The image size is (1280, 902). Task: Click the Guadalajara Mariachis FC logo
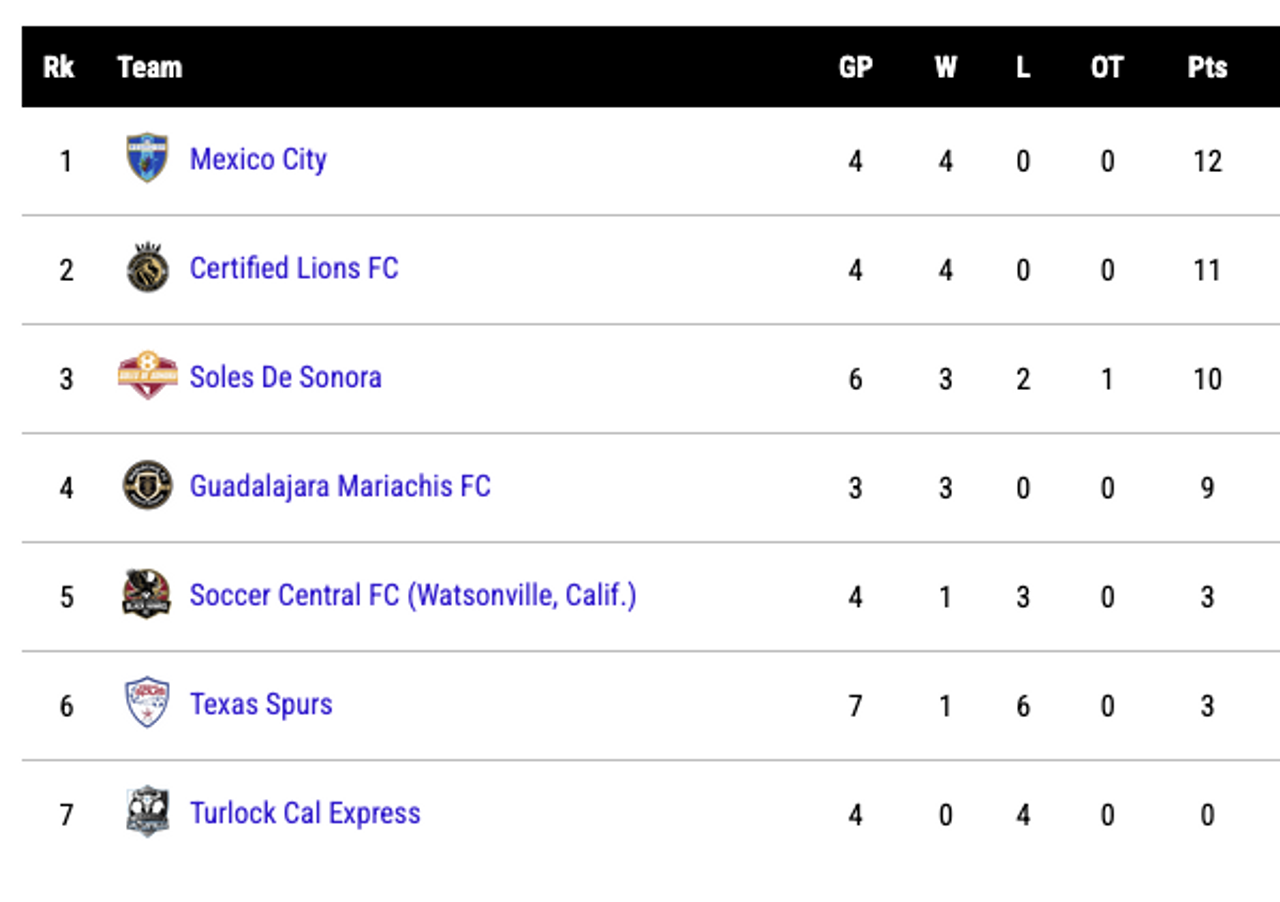tap(147, 485)
